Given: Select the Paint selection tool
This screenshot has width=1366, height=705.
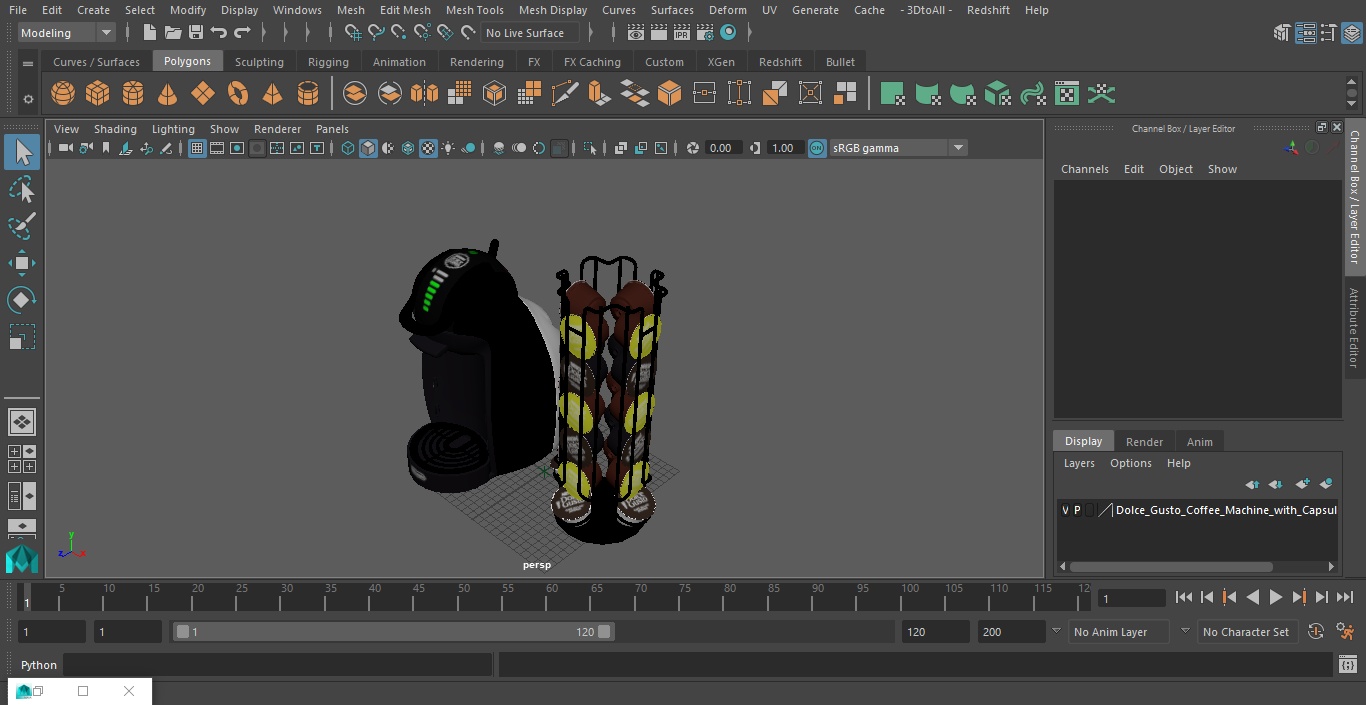Looking at the screenshot, I should 22,226.
